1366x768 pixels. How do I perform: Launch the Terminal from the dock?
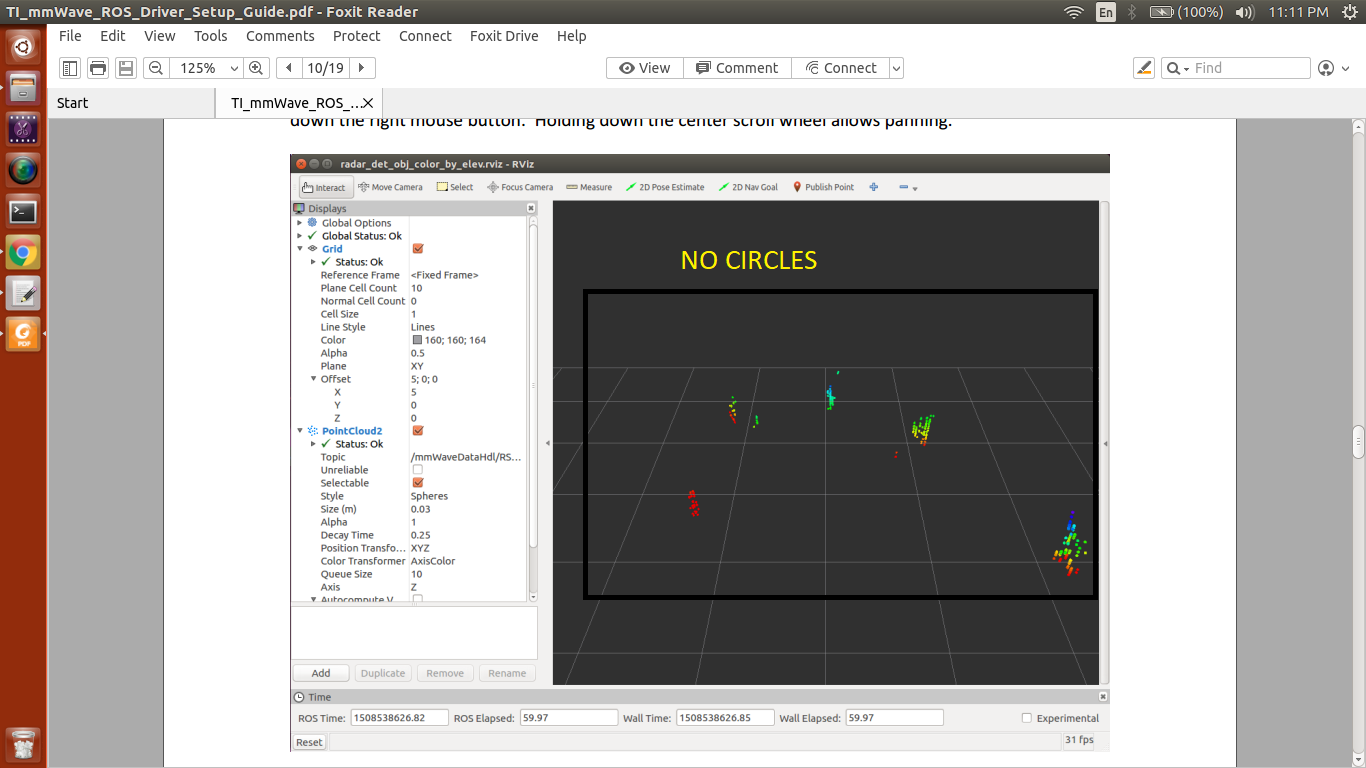[23, 211]
